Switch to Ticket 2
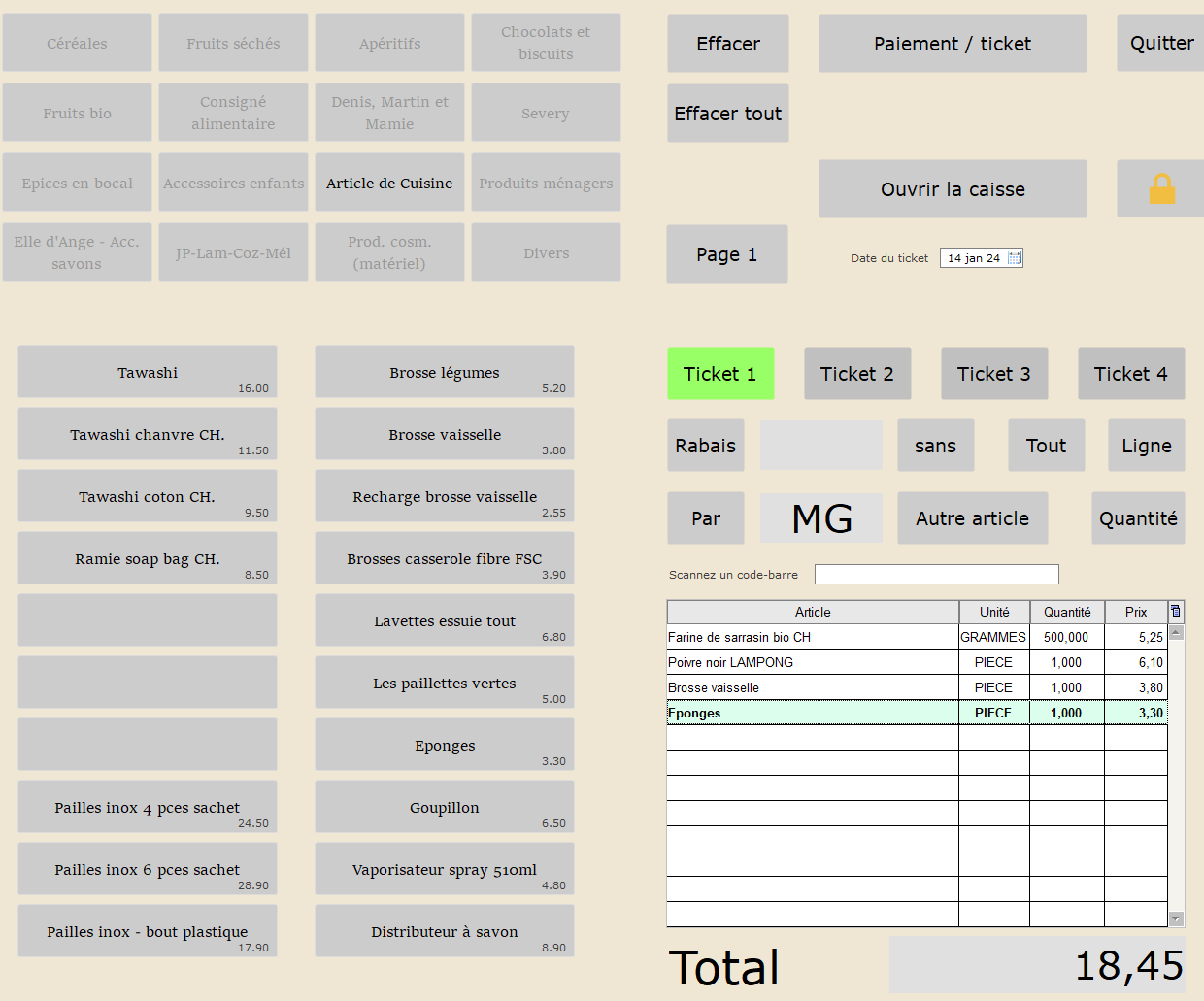The image size is (1204, 1001). [857, 374]
